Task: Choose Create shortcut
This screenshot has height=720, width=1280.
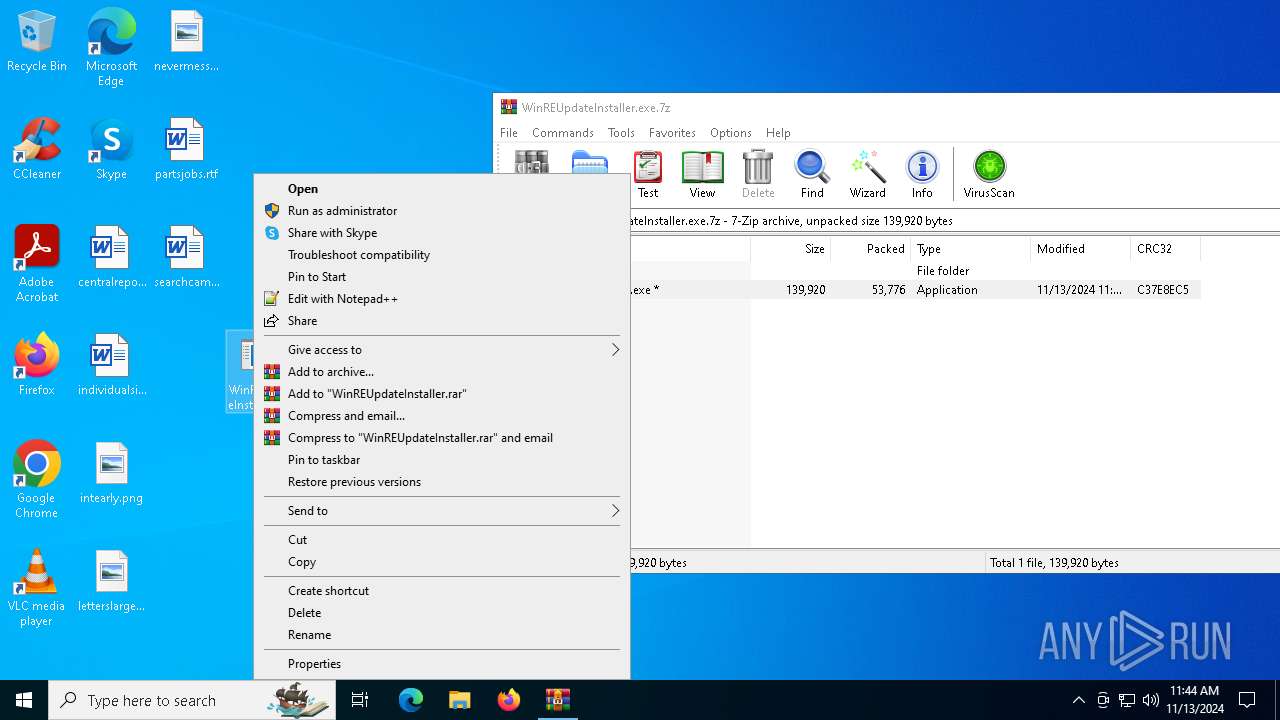Action: (442, 591)
